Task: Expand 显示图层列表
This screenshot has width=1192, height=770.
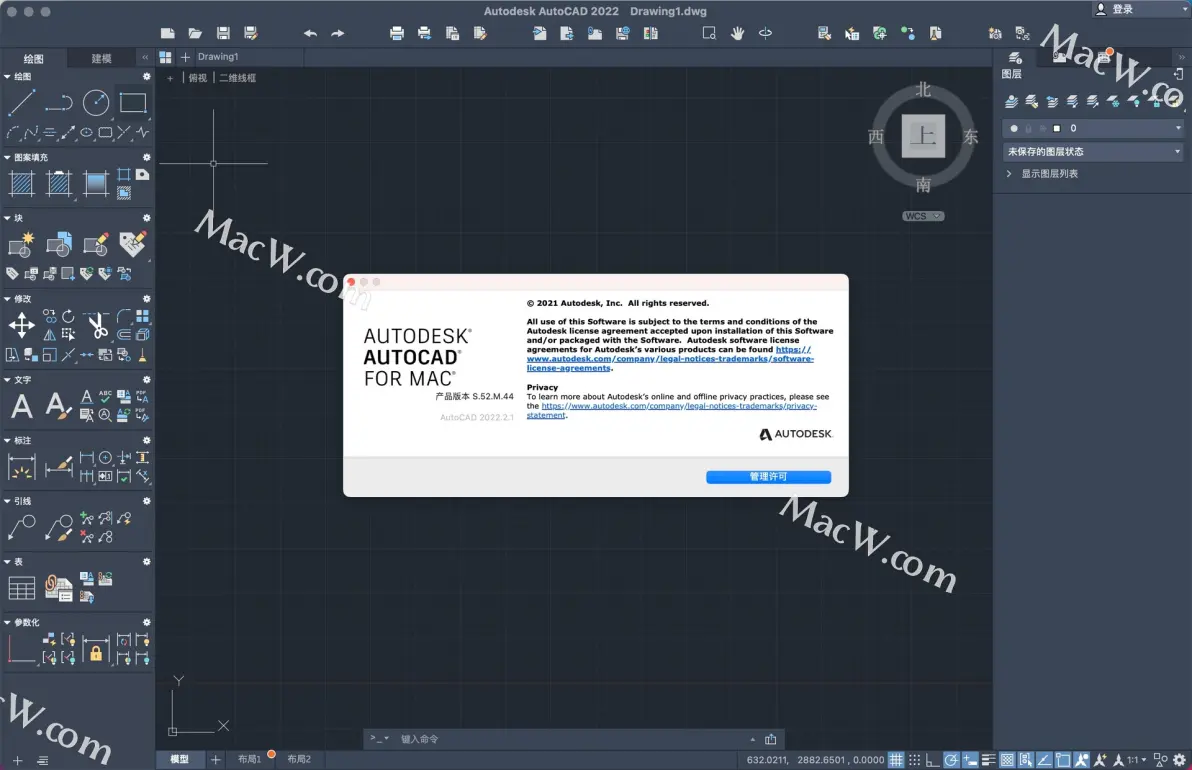Action: pos(1010,173)
